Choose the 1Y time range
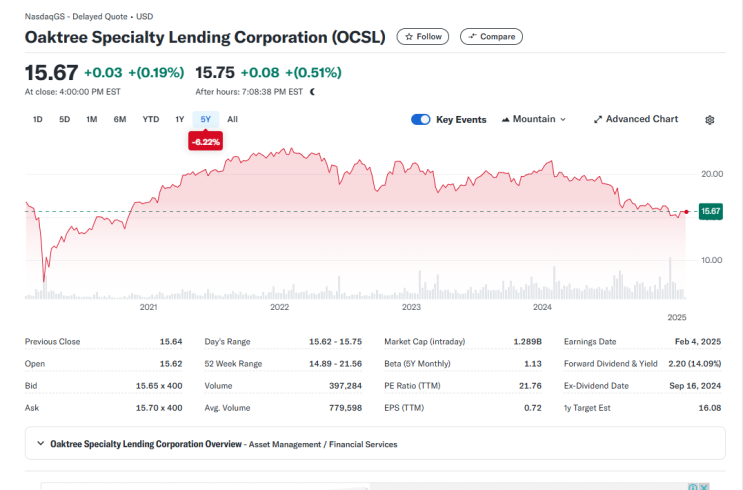This screenshot has height=490, width=743. click(180, 119)
